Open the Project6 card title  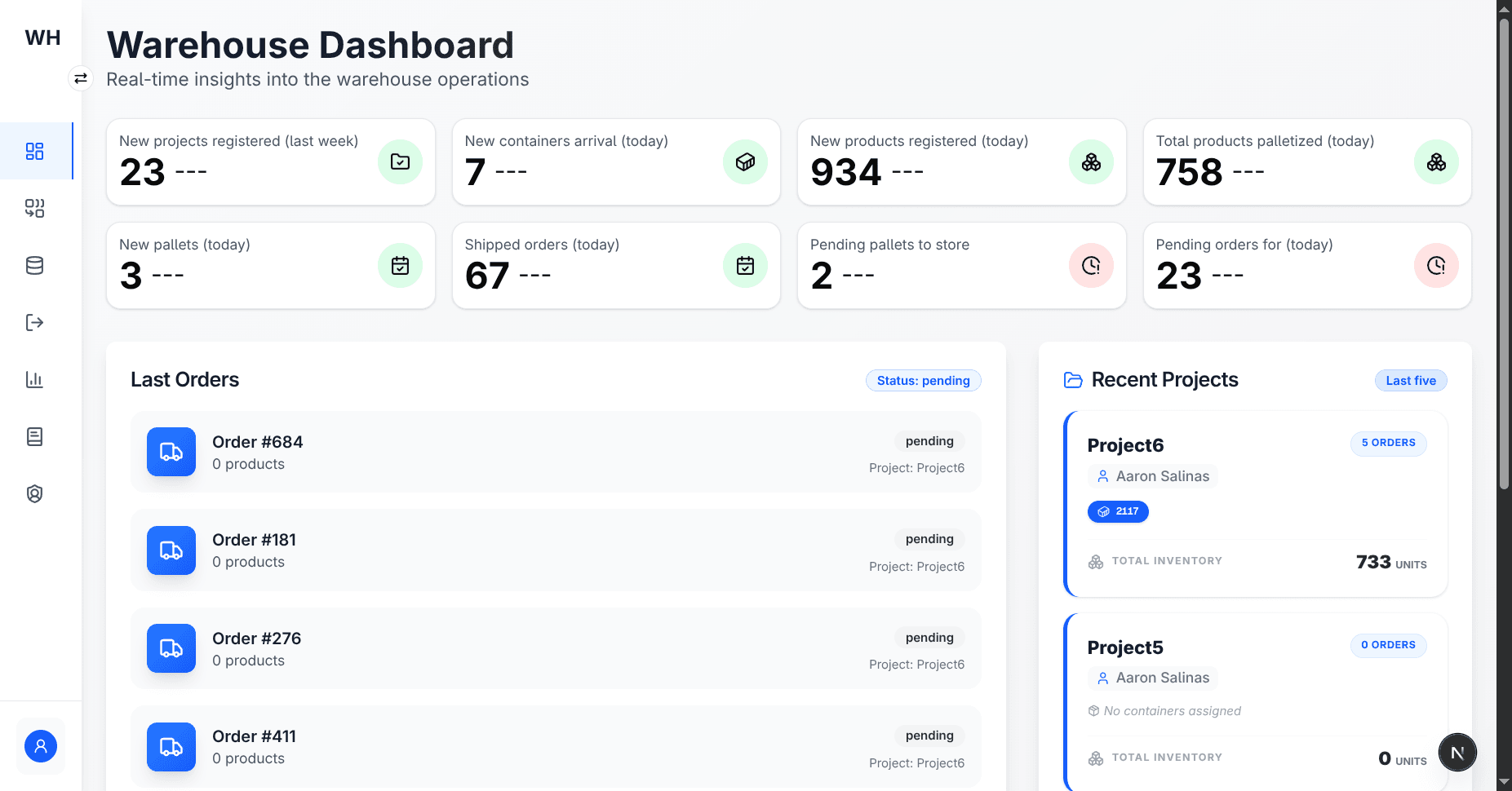pos(1125,445)
